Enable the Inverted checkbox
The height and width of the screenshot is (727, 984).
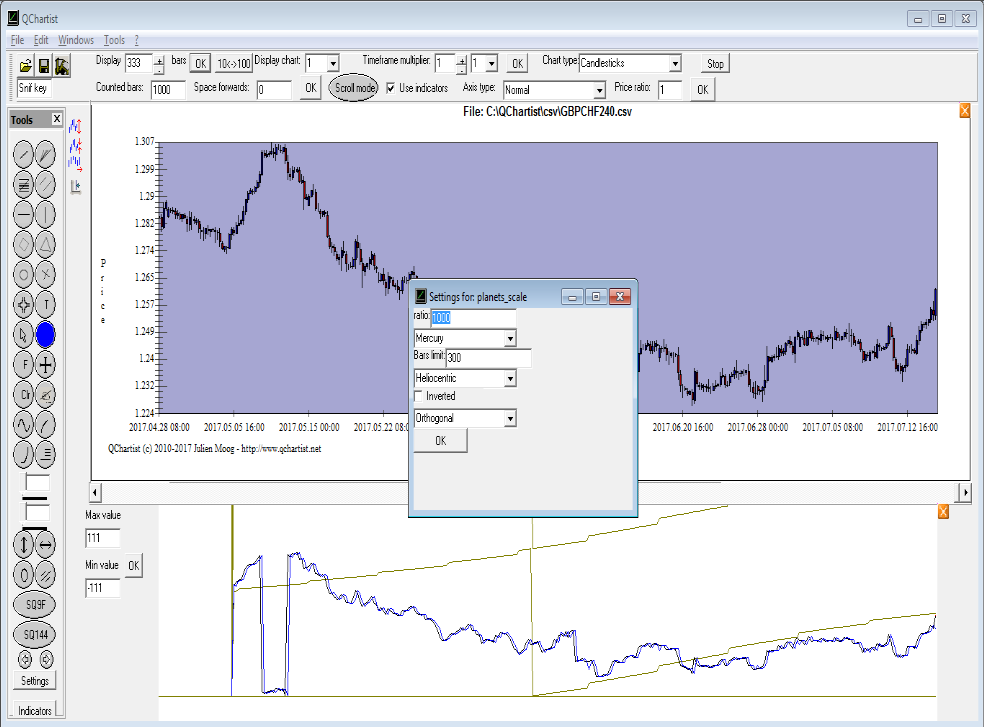[x=419, y=397]
